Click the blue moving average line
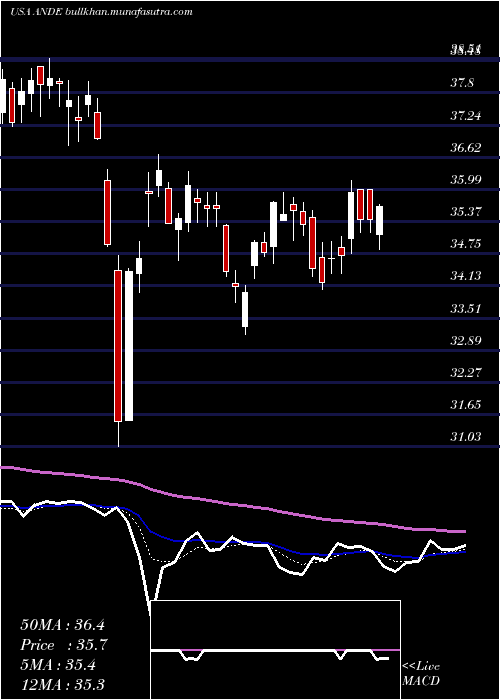Viewport: 500px width, 700px height. 232,542
